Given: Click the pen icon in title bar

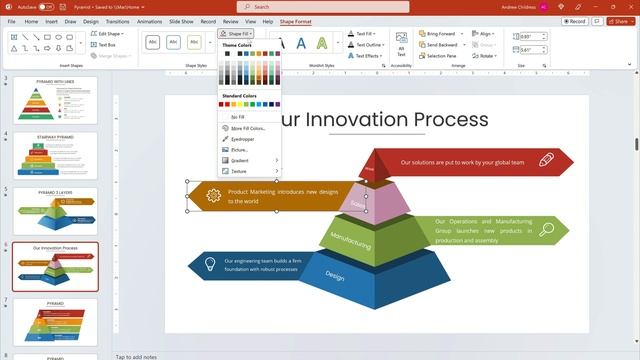Looking at the screenshot, I should [x=578, y=7].
